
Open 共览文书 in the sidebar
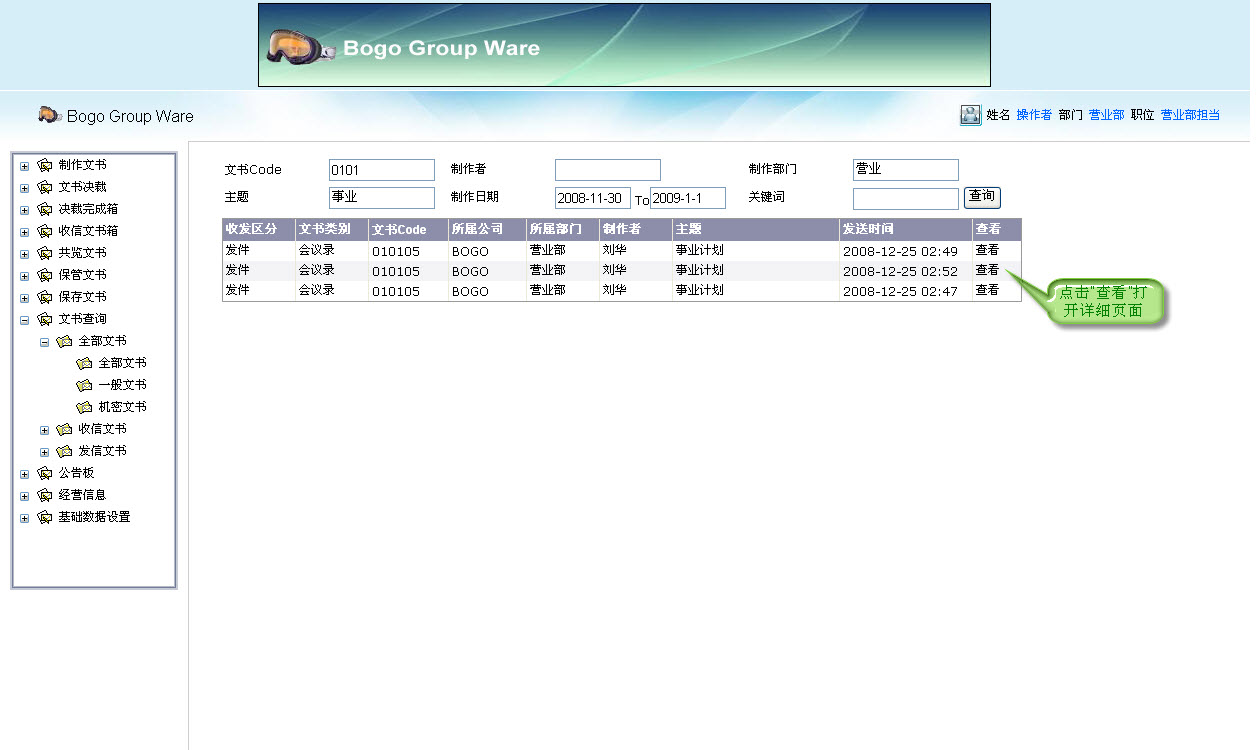point(82,253)
